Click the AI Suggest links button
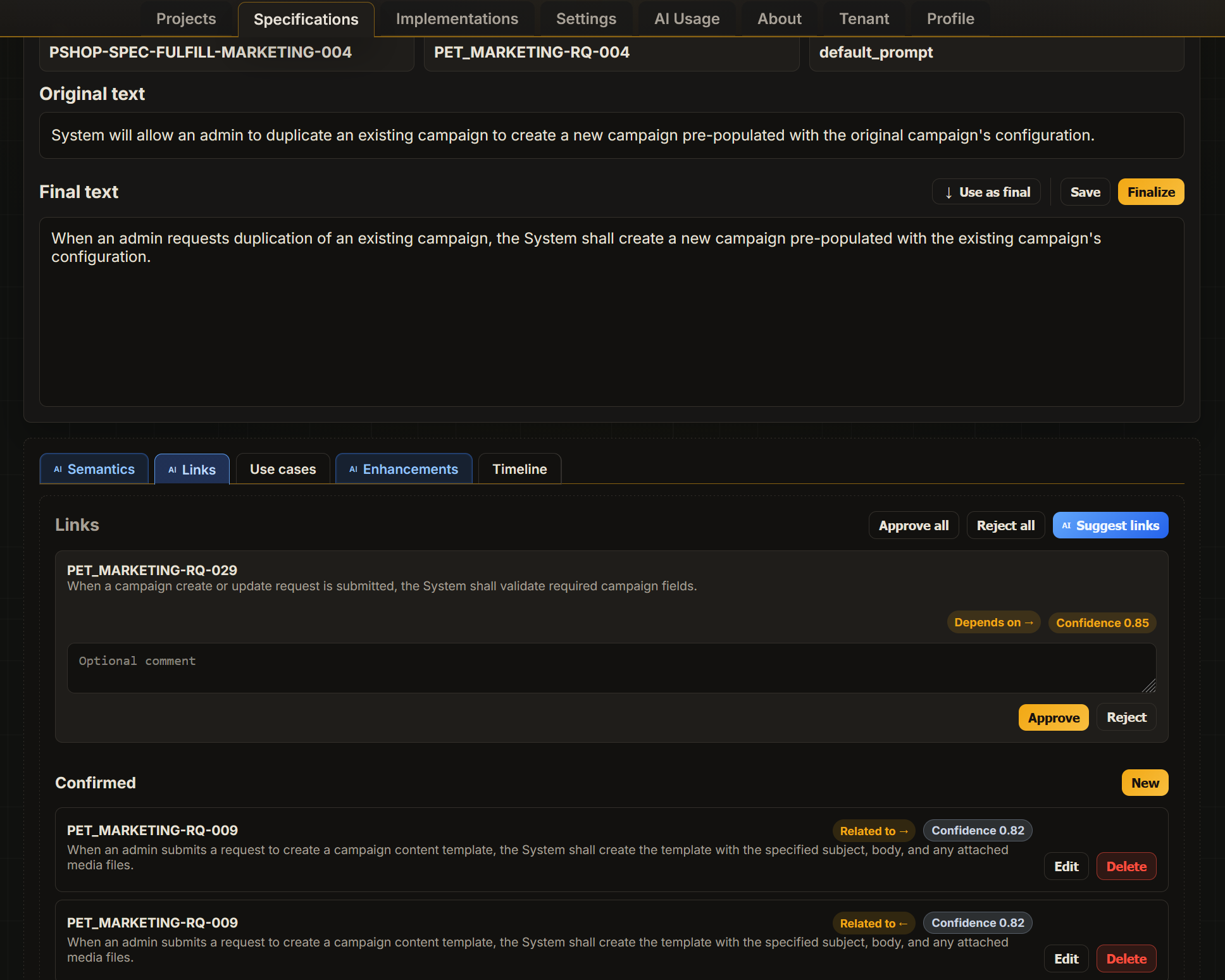This screenshot has width=1225, height=980. point(1110,525)
